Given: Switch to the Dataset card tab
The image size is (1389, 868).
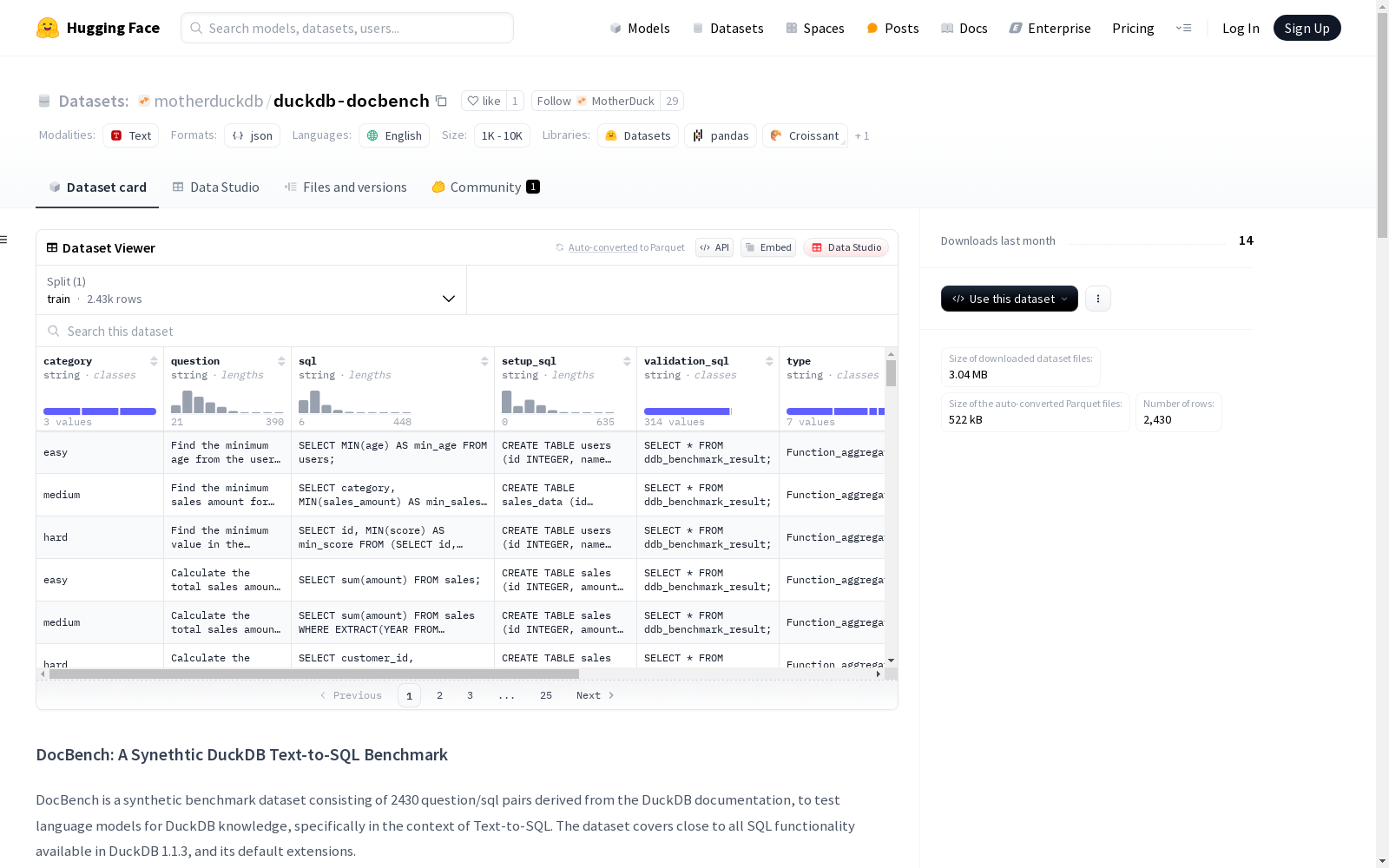Looking at the screenshot, I should 97,187.
